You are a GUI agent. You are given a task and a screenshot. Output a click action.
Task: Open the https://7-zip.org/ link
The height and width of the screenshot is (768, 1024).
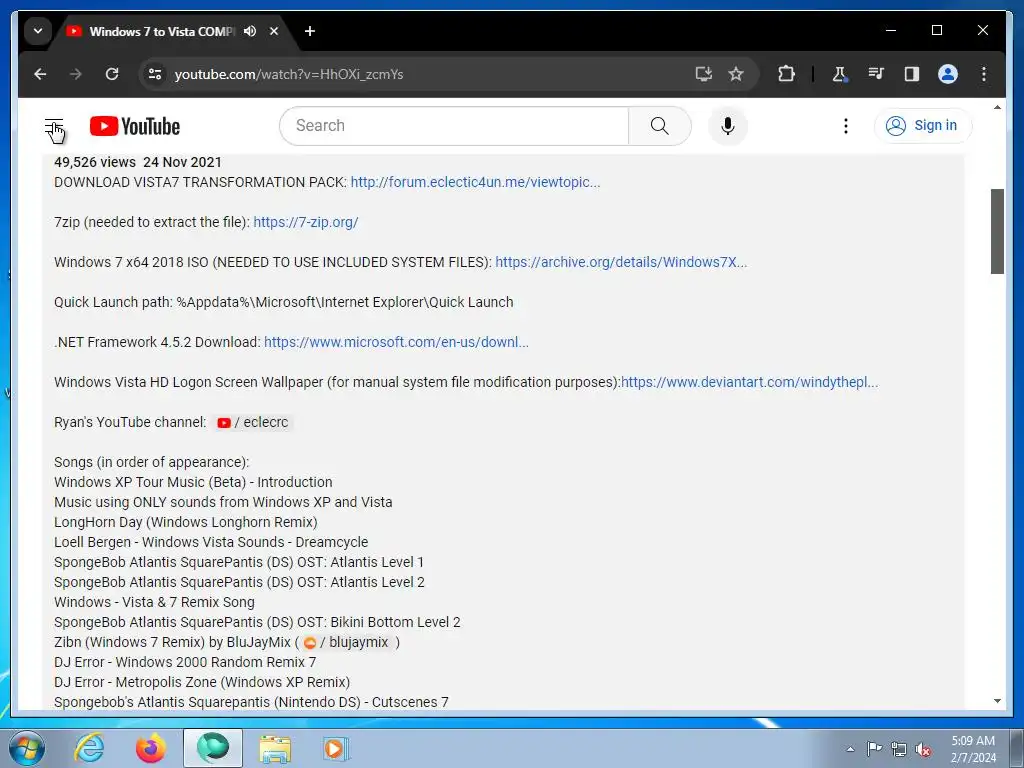tap(306, 222)
